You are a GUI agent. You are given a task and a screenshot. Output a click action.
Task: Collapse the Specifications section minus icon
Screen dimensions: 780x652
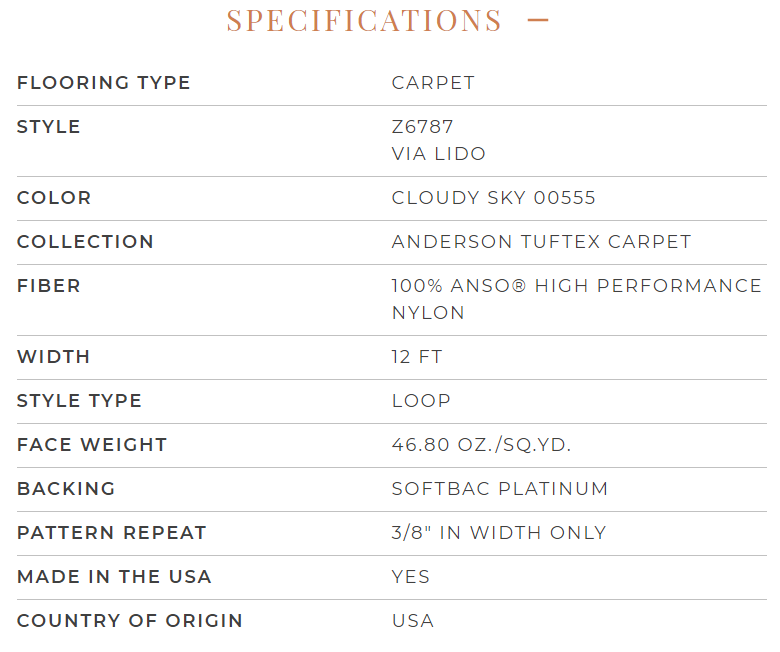538,20
